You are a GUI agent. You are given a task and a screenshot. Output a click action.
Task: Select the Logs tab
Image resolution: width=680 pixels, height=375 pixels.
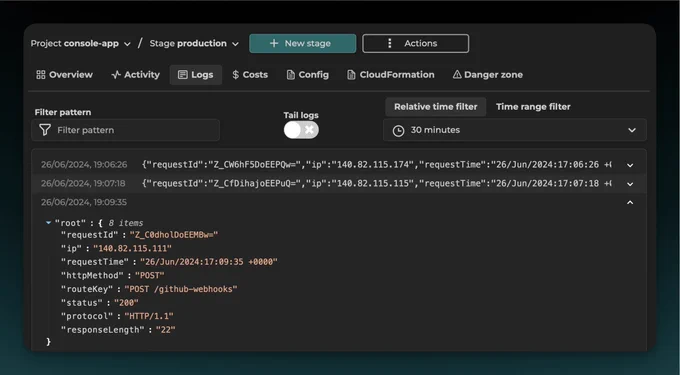pos(196,75)
